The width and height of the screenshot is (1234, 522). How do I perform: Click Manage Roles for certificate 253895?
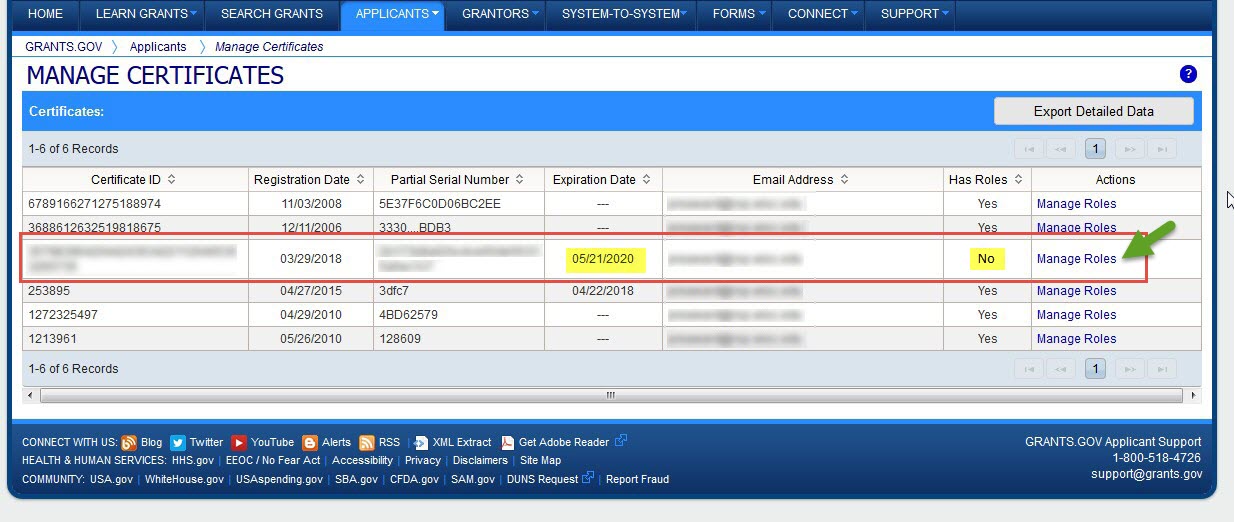pyautogui.click(x=1076, y=291)
